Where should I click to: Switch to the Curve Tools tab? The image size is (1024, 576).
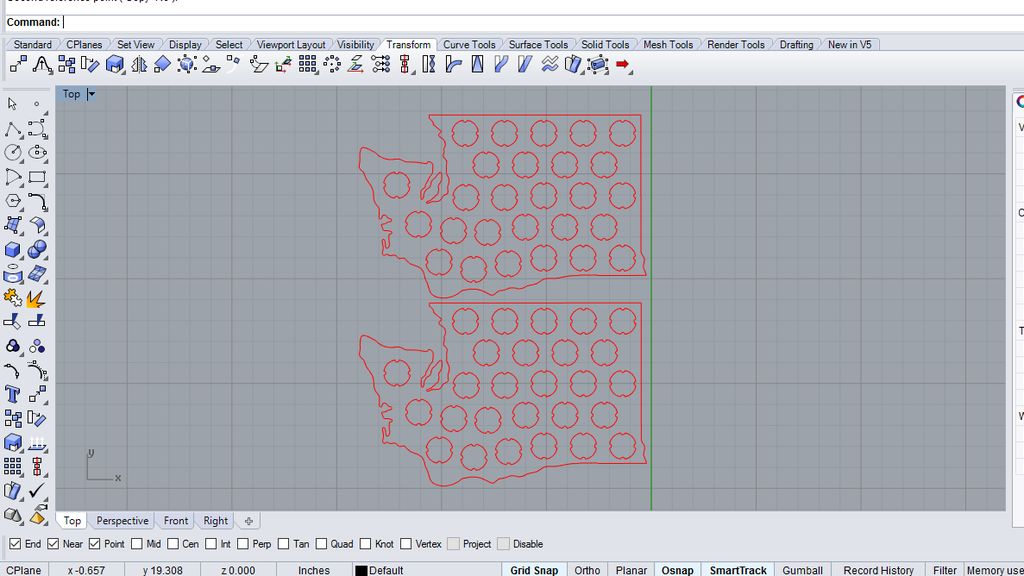coord(469,44)
